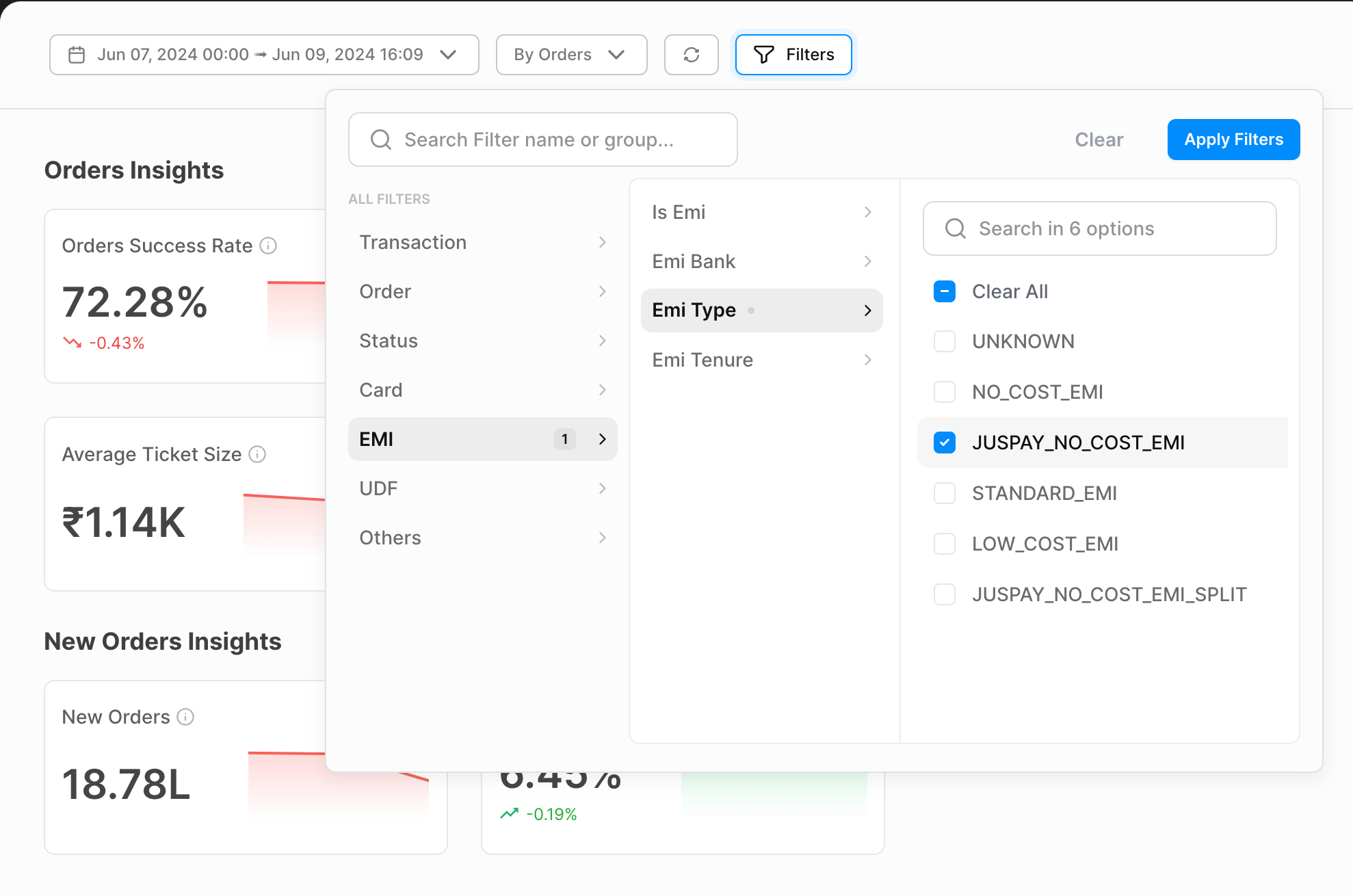This screenshot has width=1353, height=896.
Task: Click magnifier icon in options search
Action: [x=955, y=228]
